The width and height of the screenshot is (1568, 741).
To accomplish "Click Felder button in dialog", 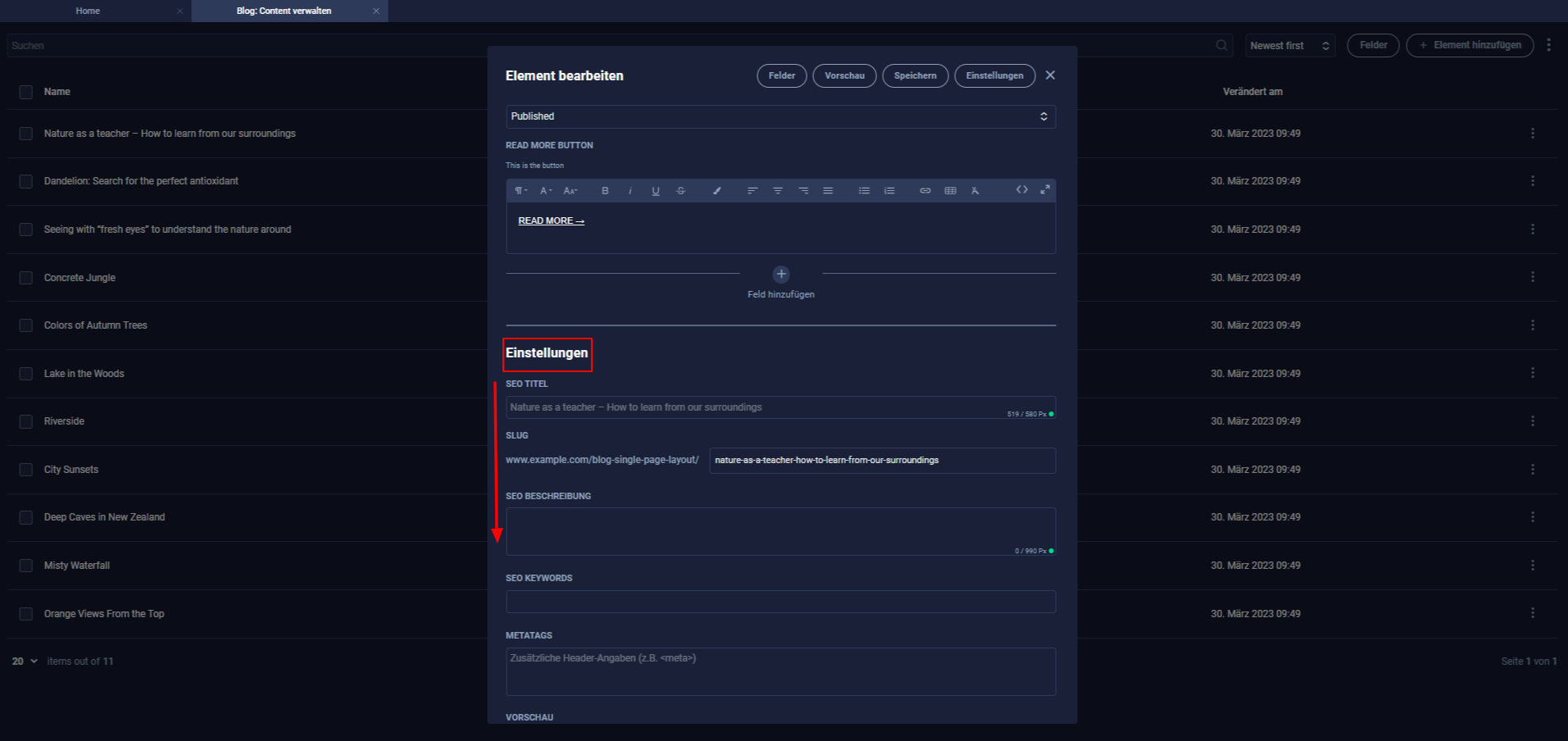I will pos(782,75).
